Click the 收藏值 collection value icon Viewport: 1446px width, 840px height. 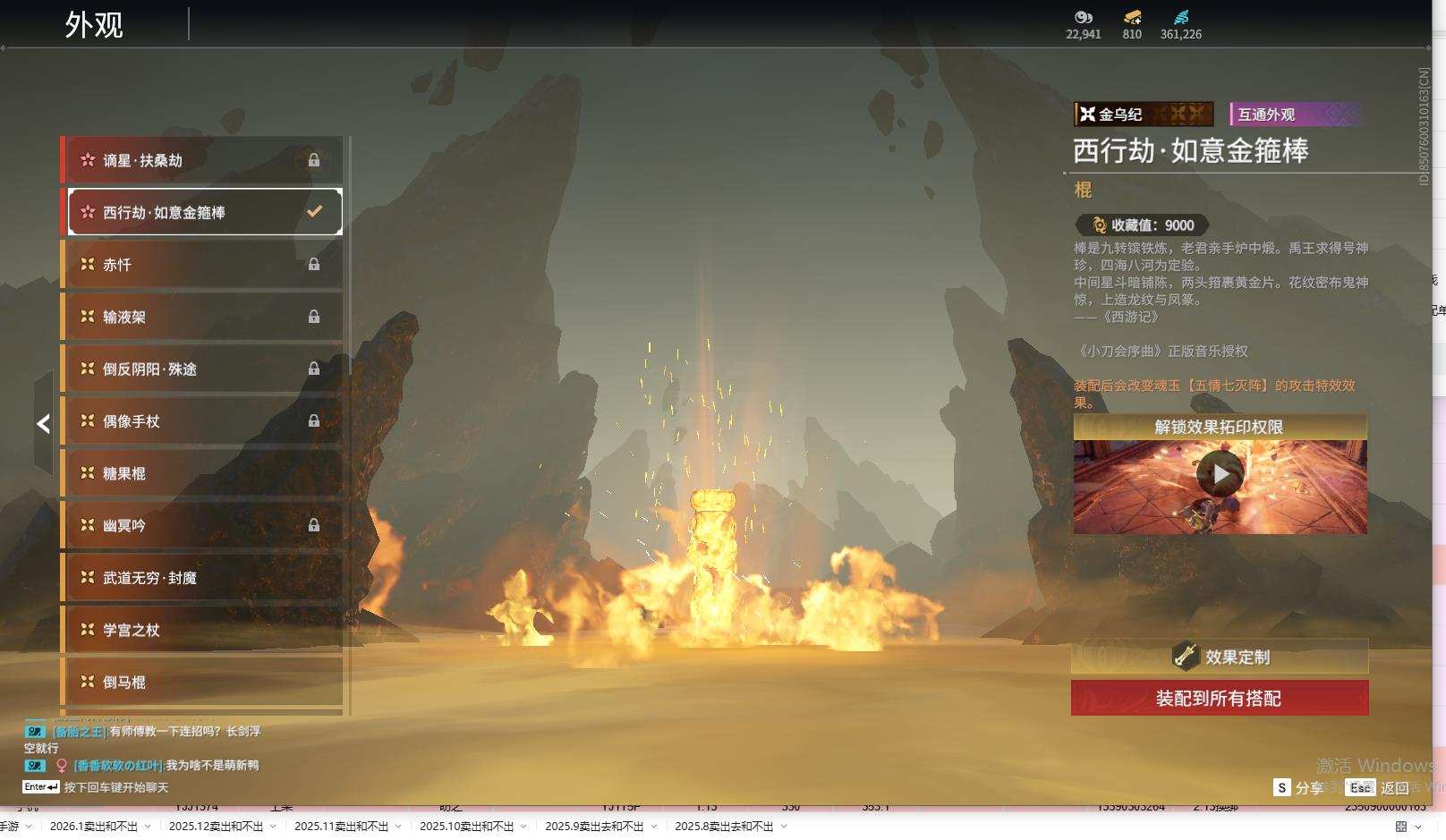coord(1099,225)
